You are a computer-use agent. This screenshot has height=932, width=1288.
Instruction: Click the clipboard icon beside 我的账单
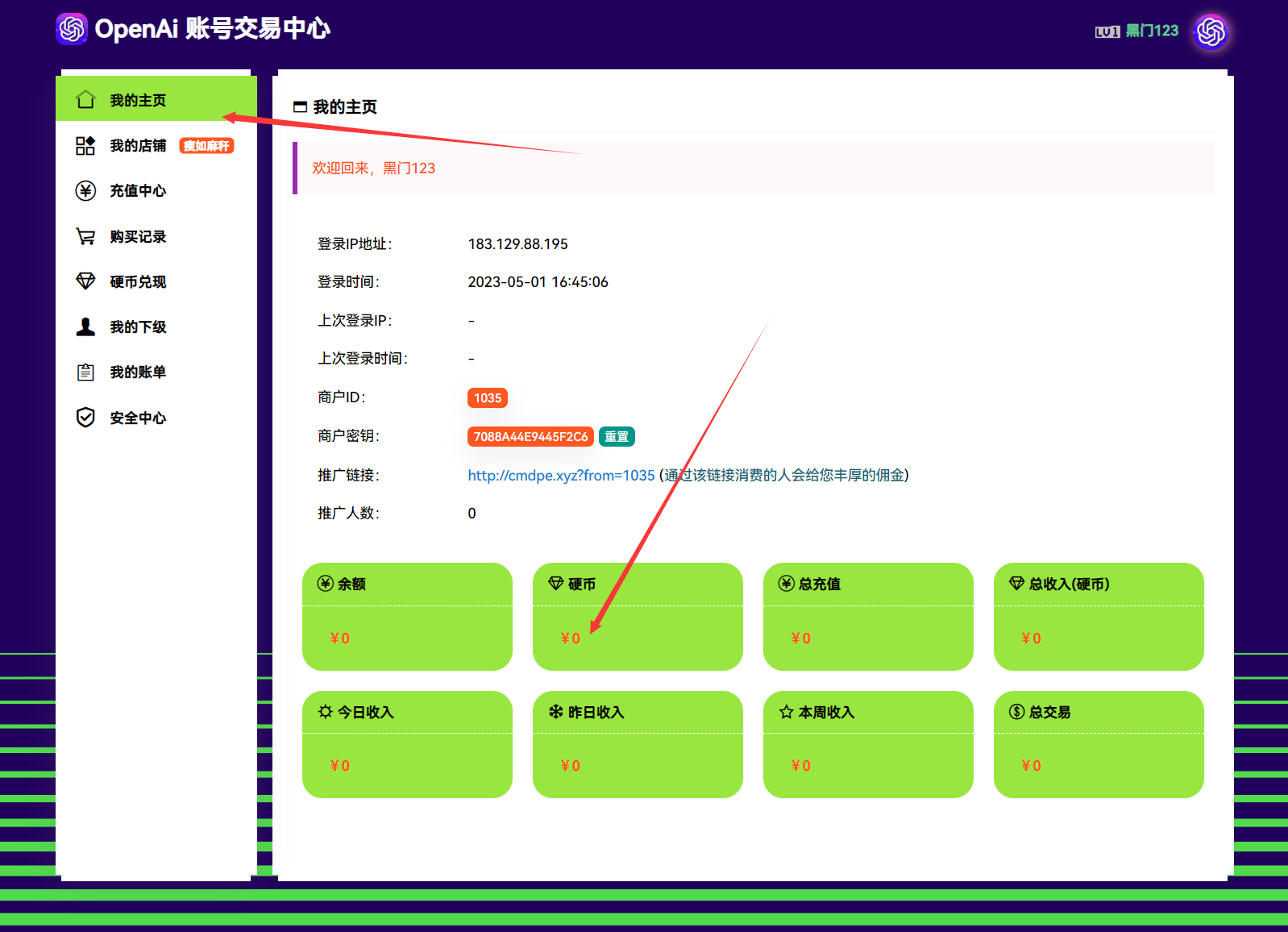click(85, 372)
